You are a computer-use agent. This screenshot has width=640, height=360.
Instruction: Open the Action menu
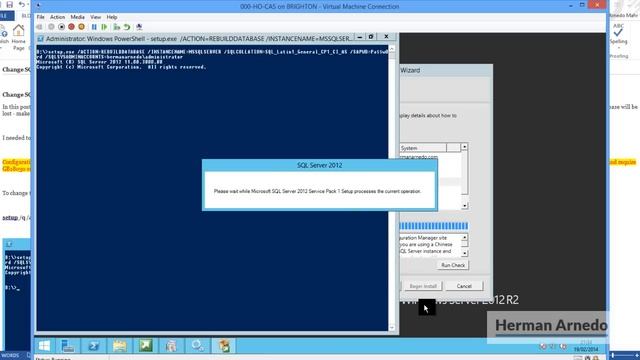point(58,17)
